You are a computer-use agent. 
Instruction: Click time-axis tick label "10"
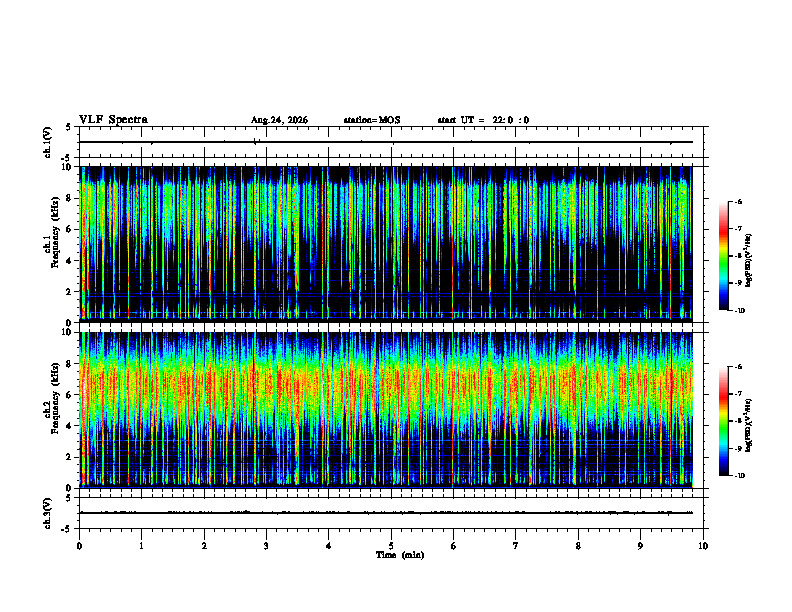click(703, 546)
